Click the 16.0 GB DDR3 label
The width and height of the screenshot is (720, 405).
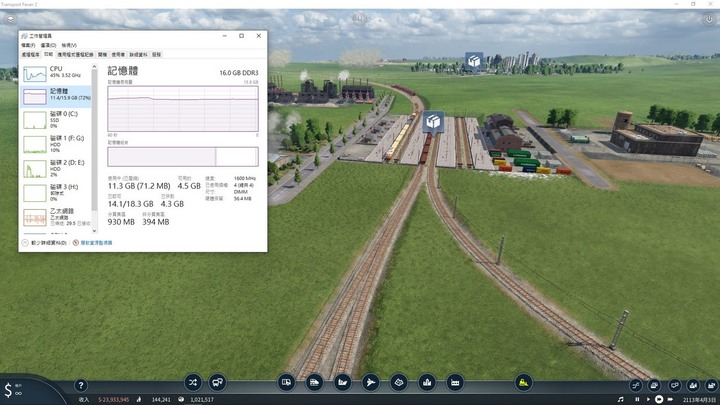point(239,73)
